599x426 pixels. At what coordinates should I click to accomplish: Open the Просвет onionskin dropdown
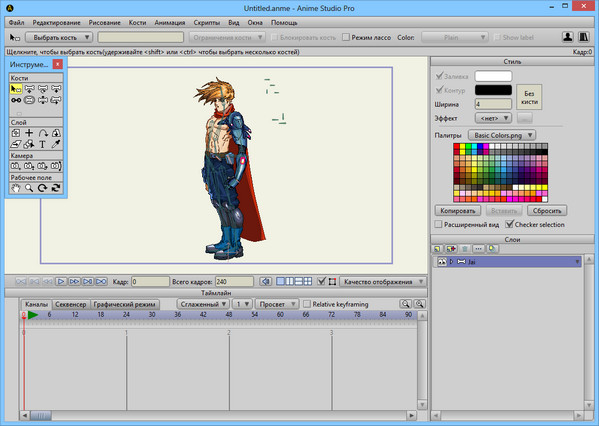pyautogui.click(x=277, y=304)
